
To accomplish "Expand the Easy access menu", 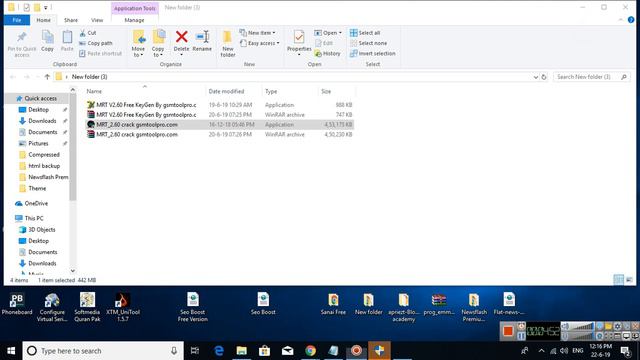I will point(260,43).
